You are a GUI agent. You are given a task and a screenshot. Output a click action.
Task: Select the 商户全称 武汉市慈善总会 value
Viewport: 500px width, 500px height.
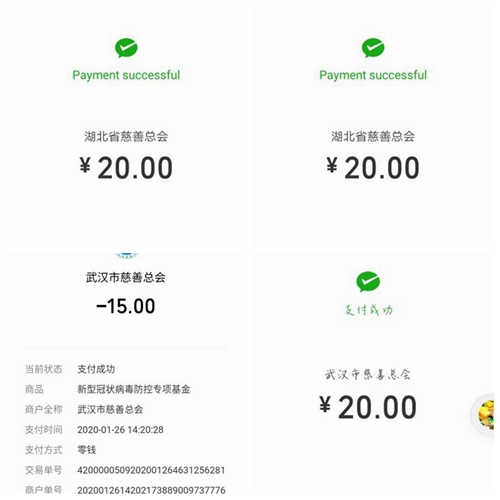(110, 409)
